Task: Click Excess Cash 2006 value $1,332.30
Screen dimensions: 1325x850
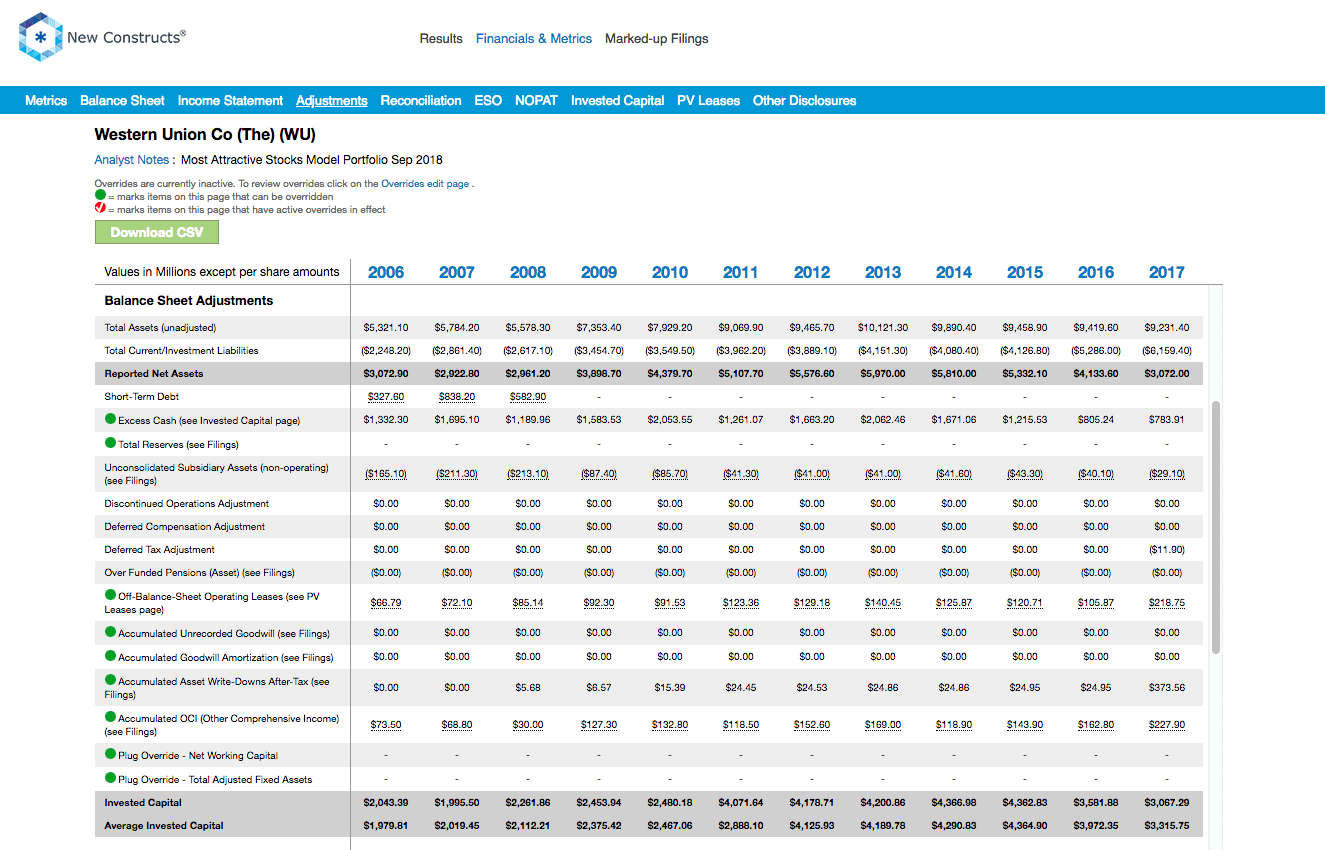Action: click(386, 420)
